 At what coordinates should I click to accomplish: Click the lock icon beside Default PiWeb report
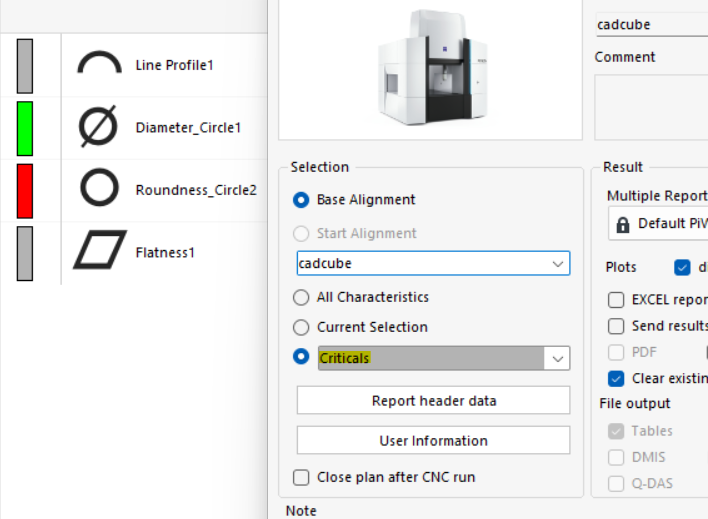pyautogui.click(x=623, y=224)
